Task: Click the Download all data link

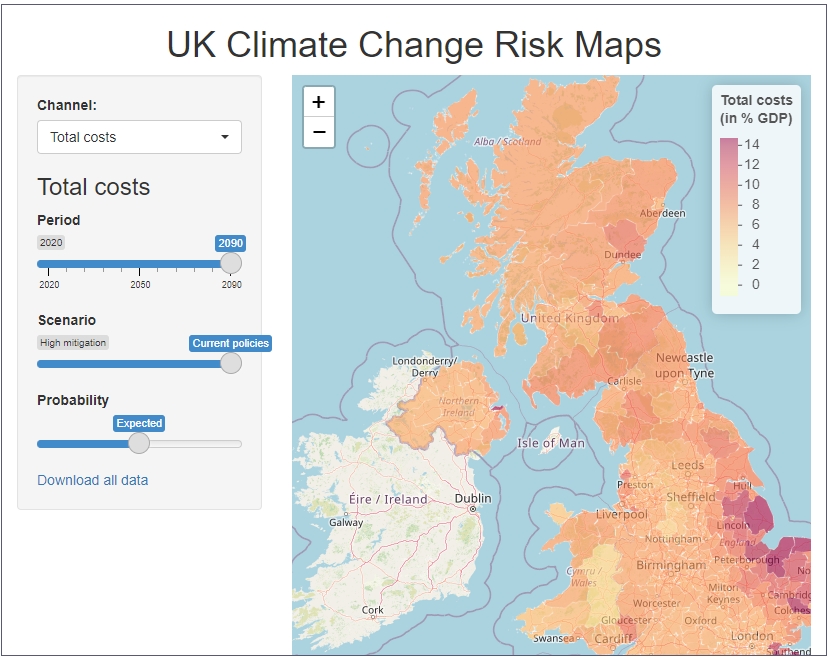Action: [92, 480]
